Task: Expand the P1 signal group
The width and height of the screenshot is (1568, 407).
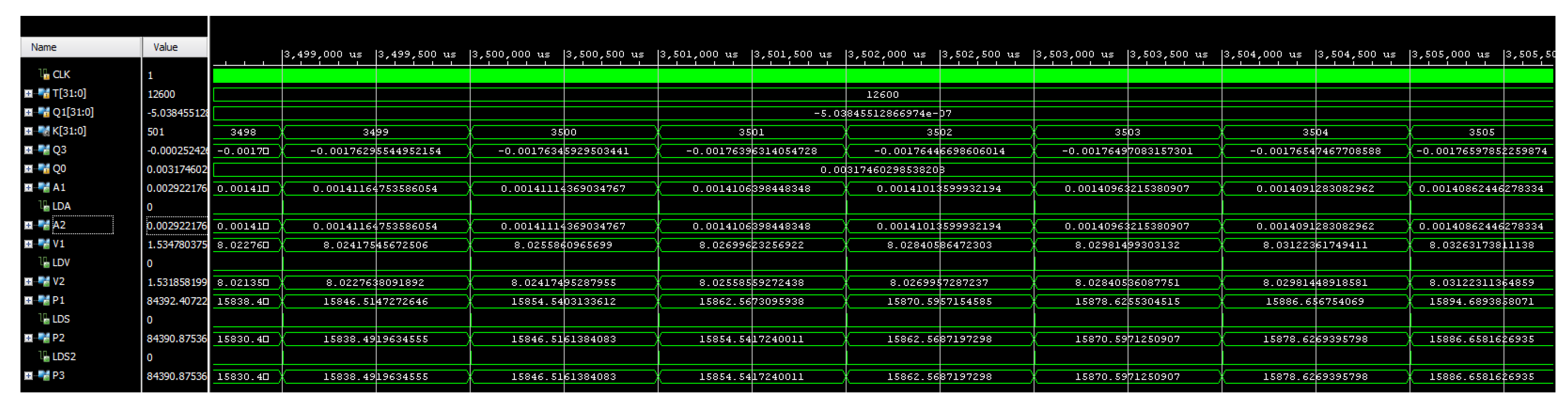Action: [28, 300]
